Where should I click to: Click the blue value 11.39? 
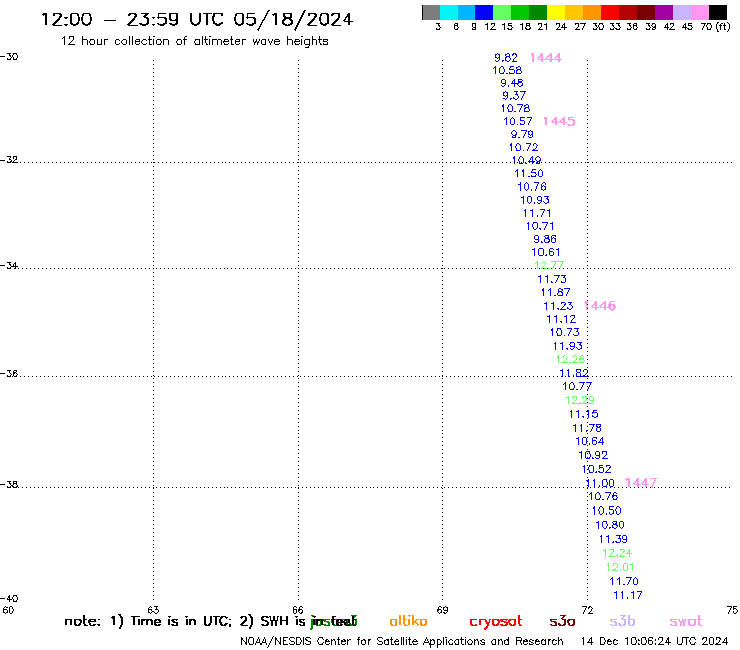pos(614,539)
